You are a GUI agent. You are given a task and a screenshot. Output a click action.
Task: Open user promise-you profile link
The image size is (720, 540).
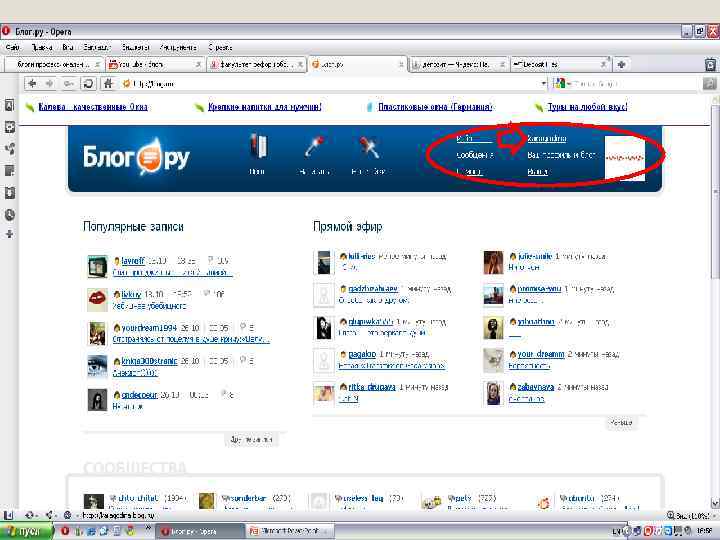click(539, 288)
